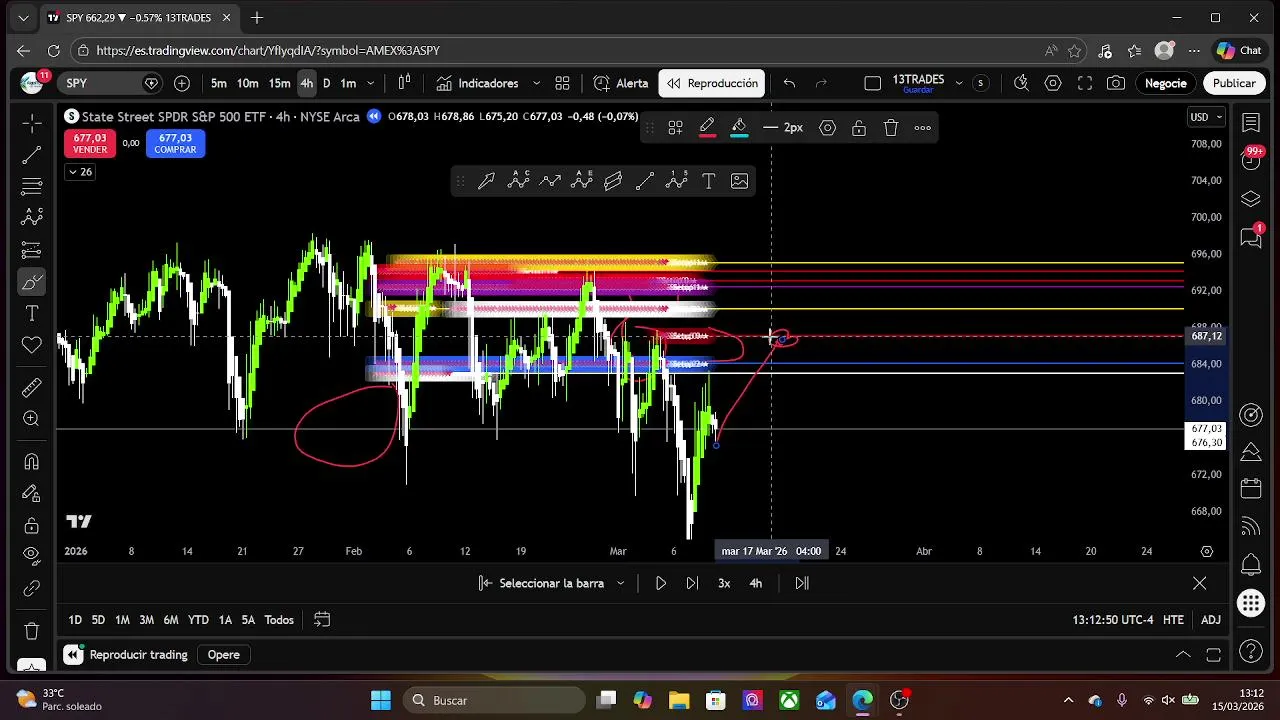Select the 10m timeframe
Image resolution: width=1280 pixels, height=720 pixels.
(x=248, y=83)
